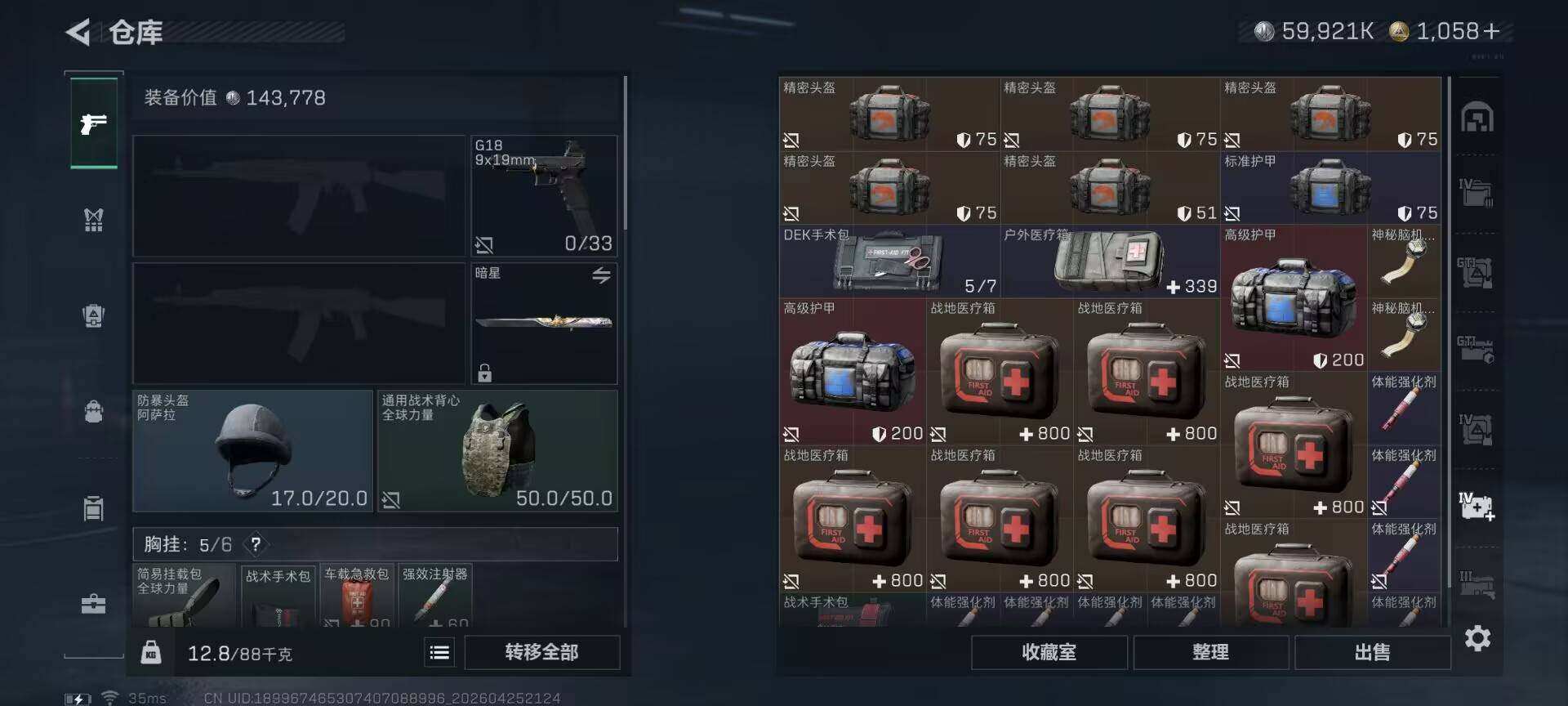Open settings gear beside 出售 button
The width and height of the screenshot is (1568, 706).
(1477, 638)
